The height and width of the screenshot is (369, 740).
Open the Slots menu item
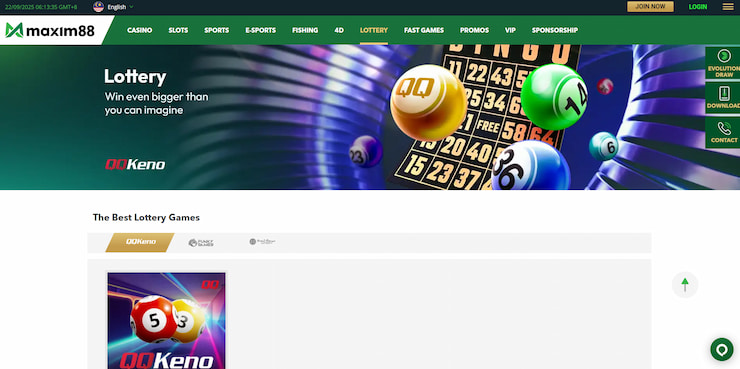click(178, 30)
